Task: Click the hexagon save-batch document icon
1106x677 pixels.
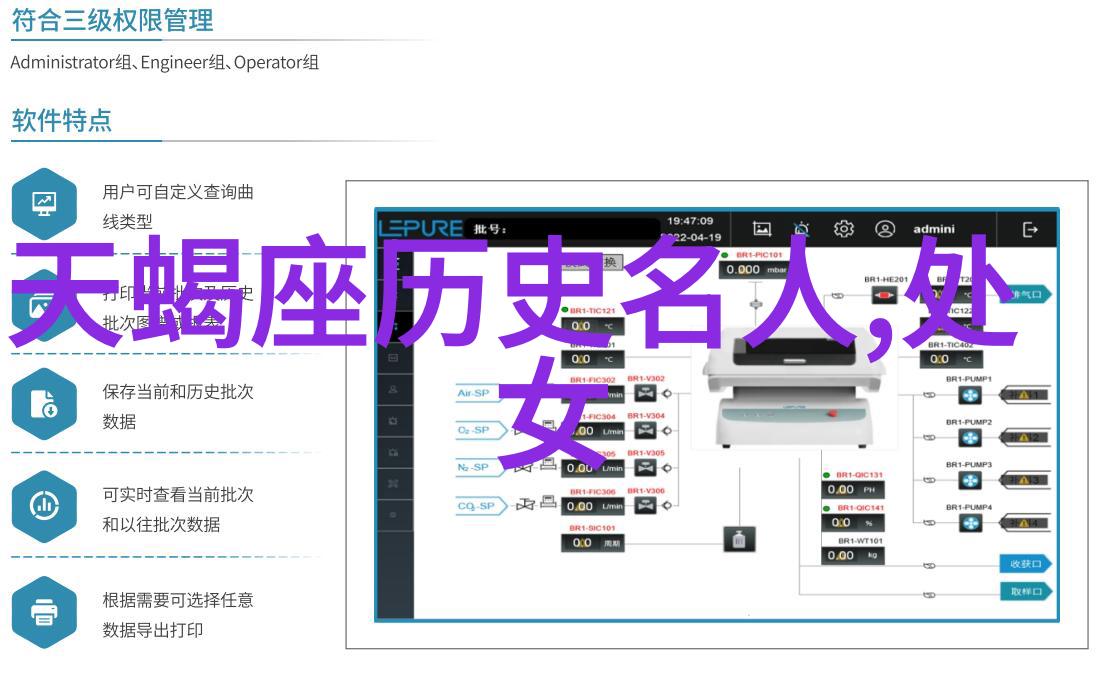Action: pyautogui.click(x=44, y=403)
